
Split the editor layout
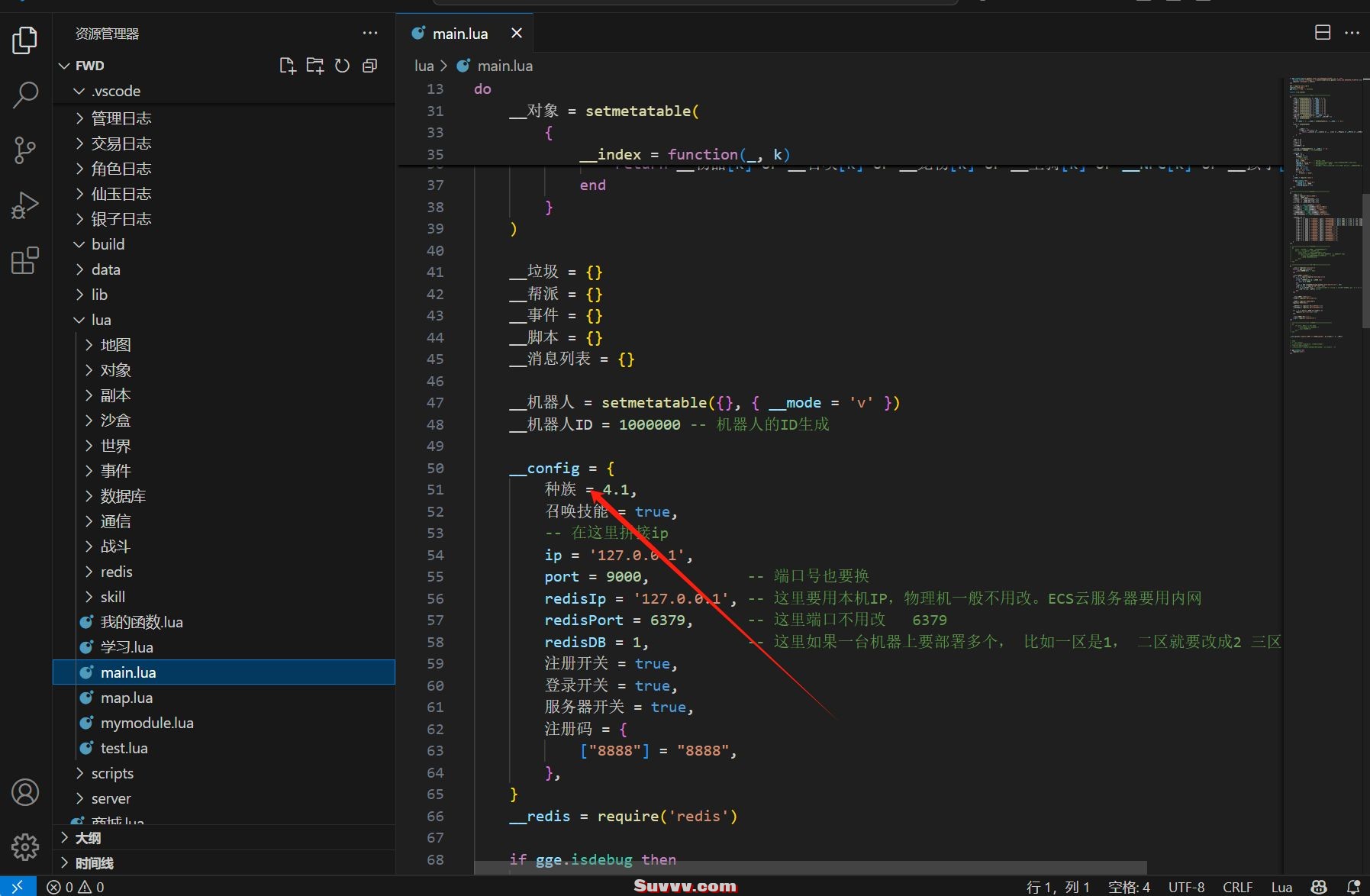[1323, 33]
